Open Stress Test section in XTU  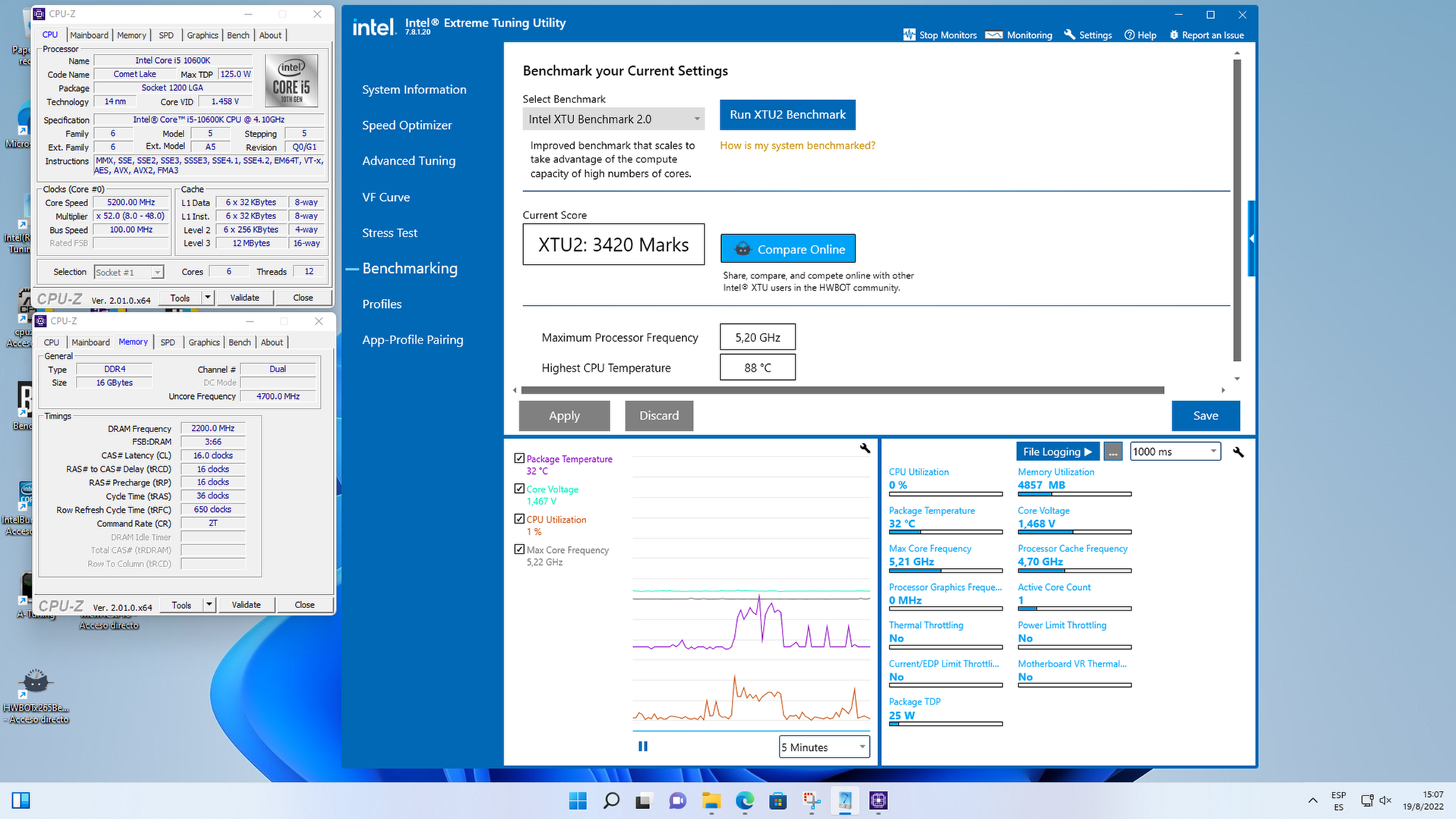tap(390, 233)
